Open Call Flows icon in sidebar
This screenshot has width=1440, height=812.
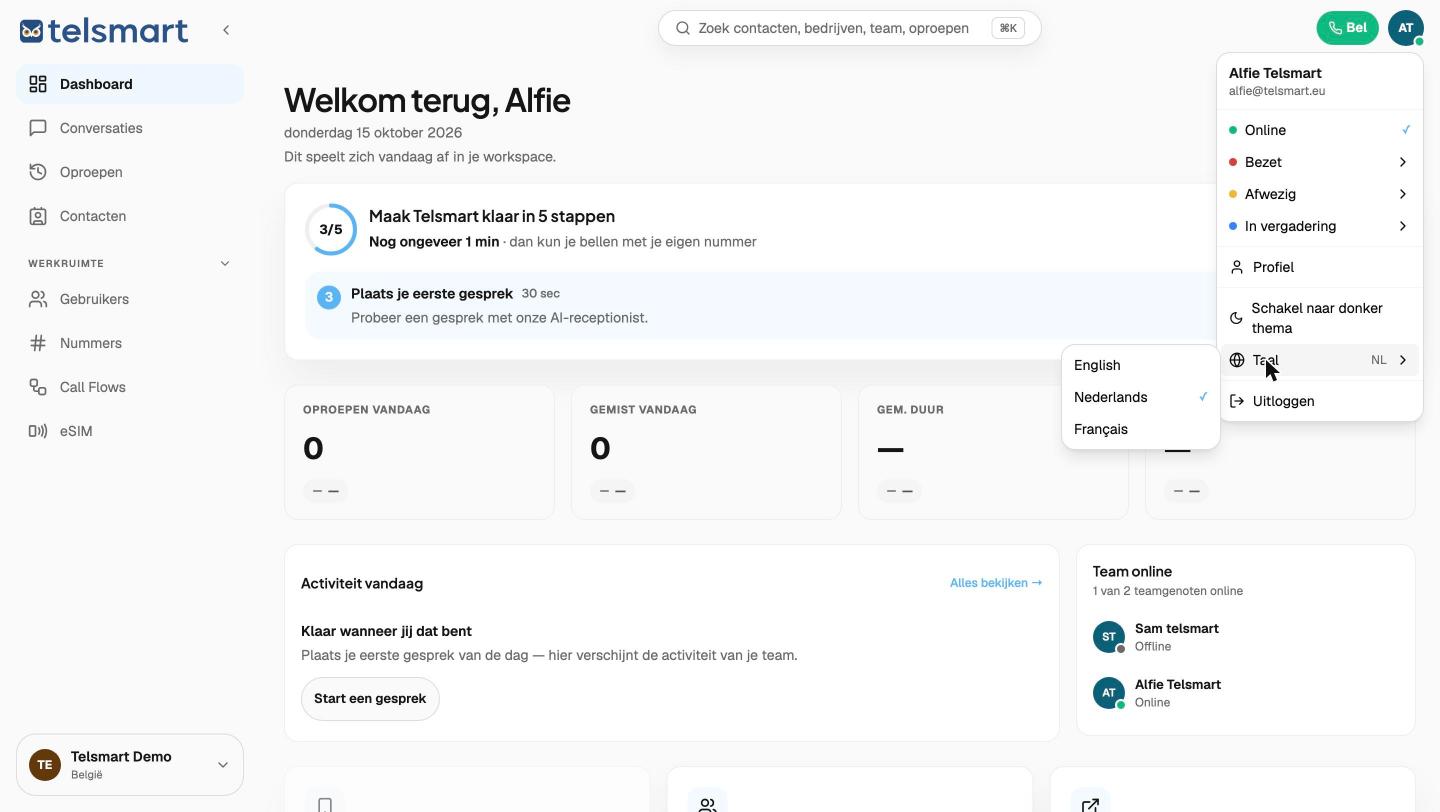38,387
